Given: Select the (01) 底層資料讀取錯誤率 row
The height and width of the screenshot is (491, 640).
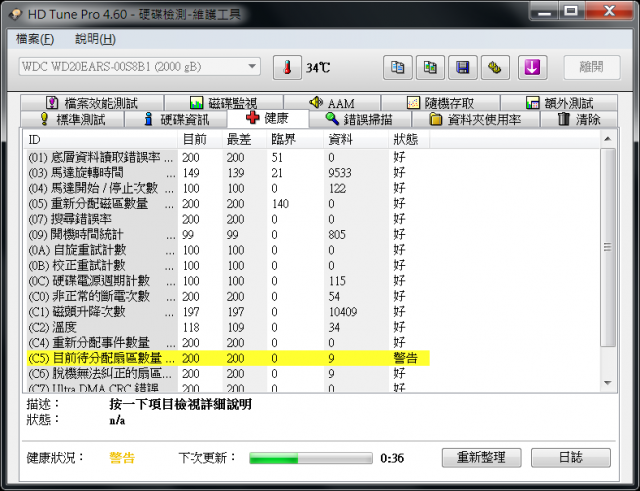Looking at the screenshot, I should pyautogui.click(x=228, y=158).
